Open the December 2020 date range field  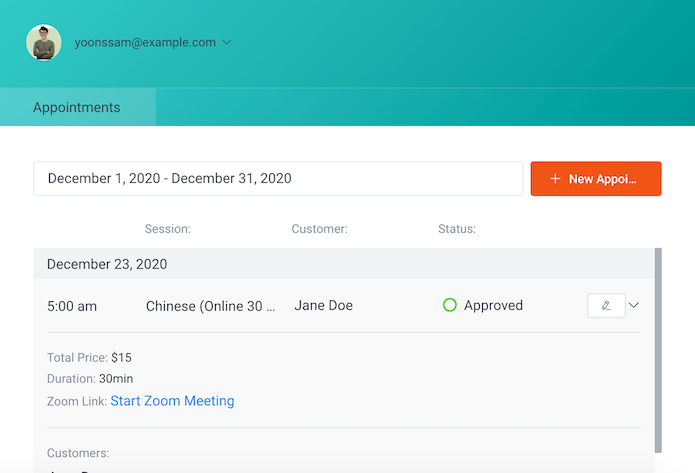pyautogui.click(x=278, y=179)
